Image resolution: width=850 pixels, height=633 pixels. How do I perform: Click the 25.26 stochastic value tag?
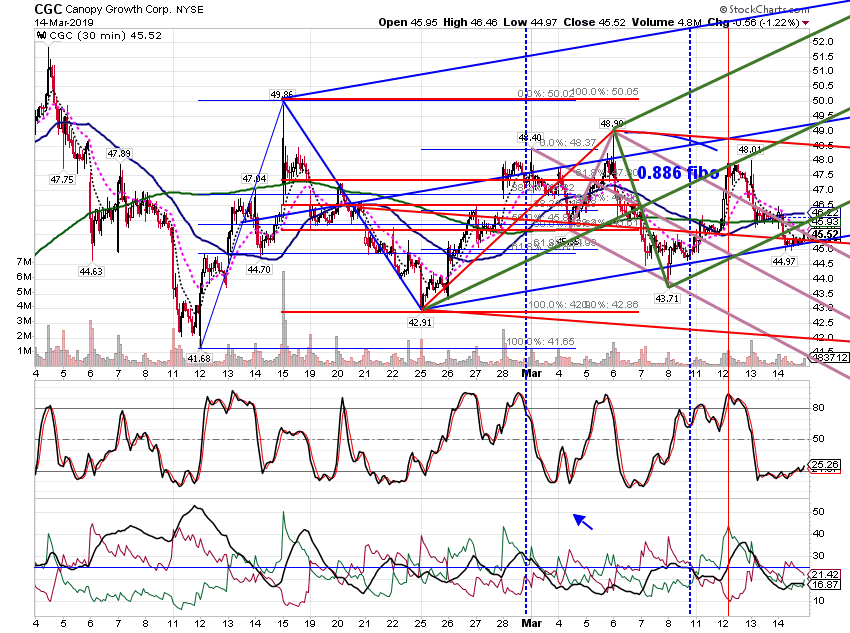(825, 464)
